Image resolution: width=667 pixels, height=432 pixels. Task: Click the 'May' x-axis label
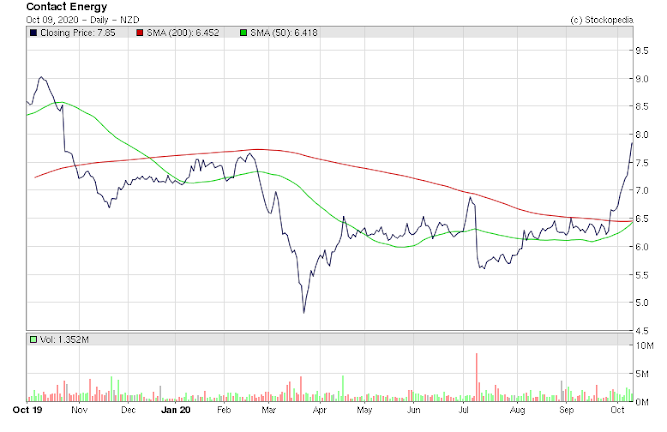point(364,410)
